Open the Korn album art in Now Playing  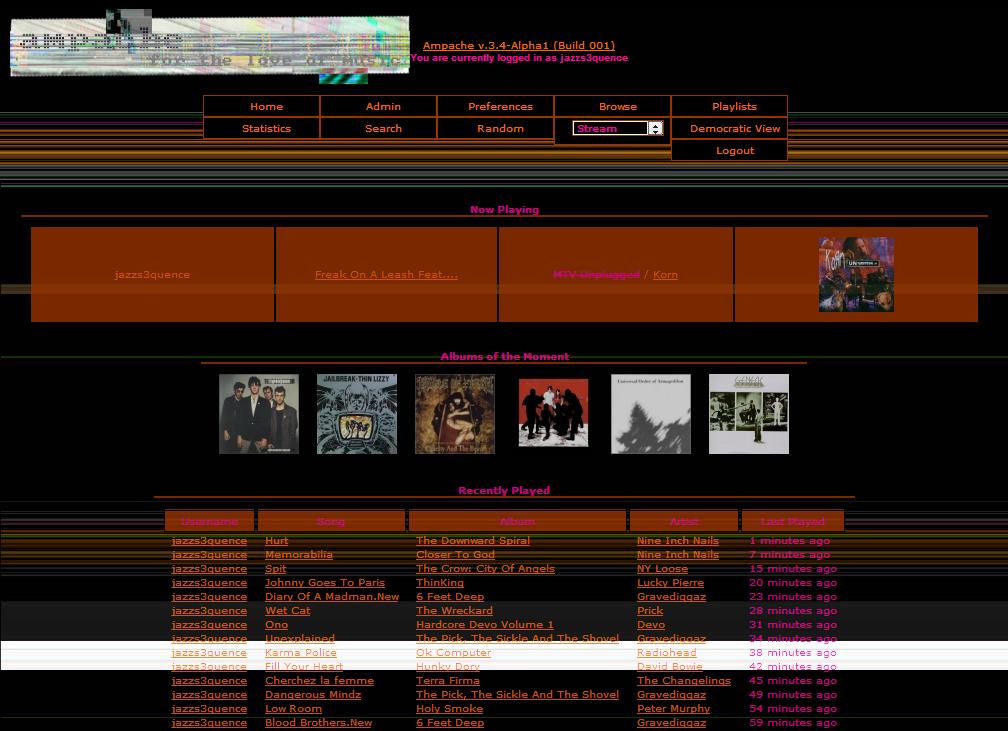pyautogui.click(x=856, y=275)
